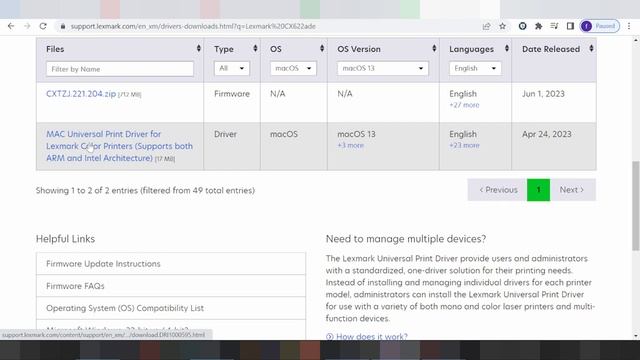640x360 pixels.
Task: Open the media control playlist icon
Action: 554,26
